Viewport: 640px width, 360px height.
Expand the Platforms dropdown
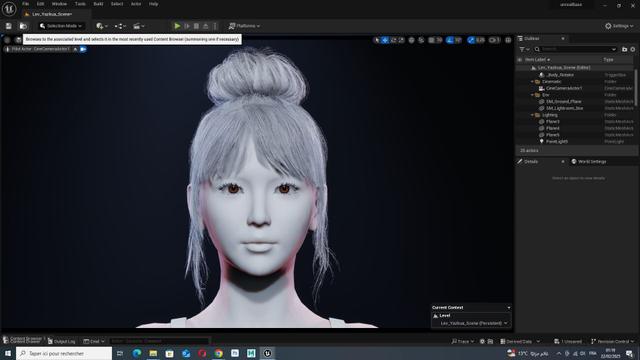click(x=244, y=26)
